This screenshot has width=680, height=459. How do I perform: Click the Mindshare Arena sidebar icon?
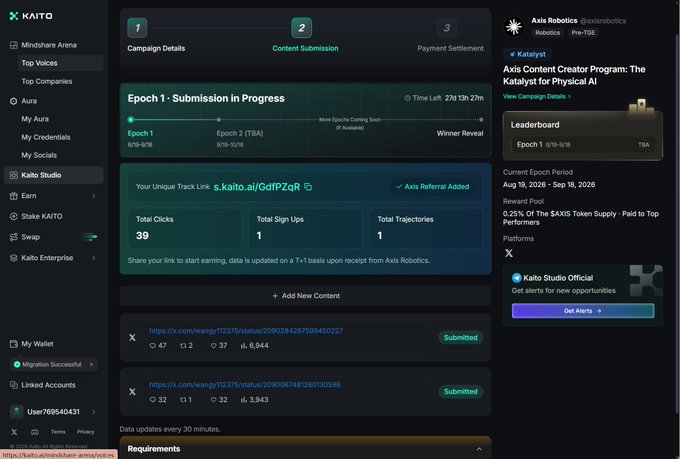(14, 45)
